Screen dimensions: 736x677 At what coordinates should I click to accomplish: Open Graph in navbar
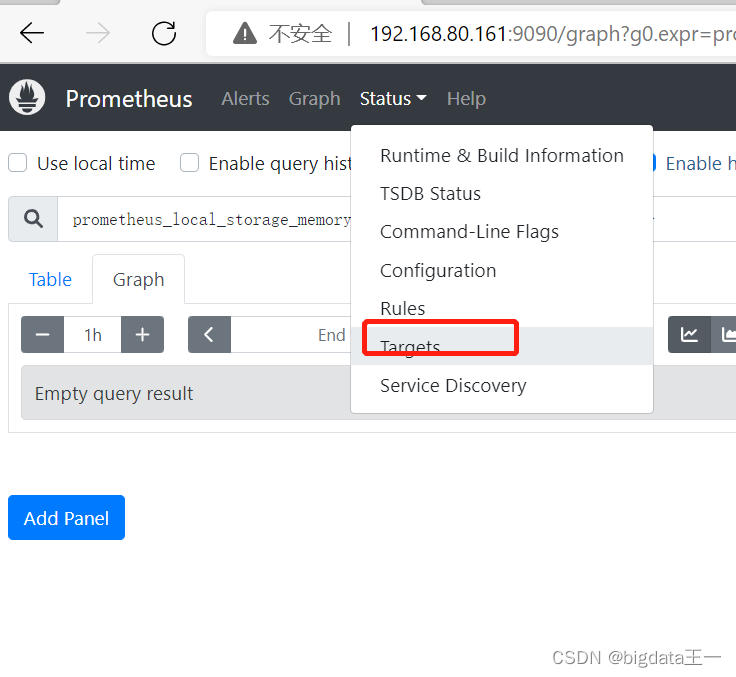pyautogui.click(x=314, y=99)
